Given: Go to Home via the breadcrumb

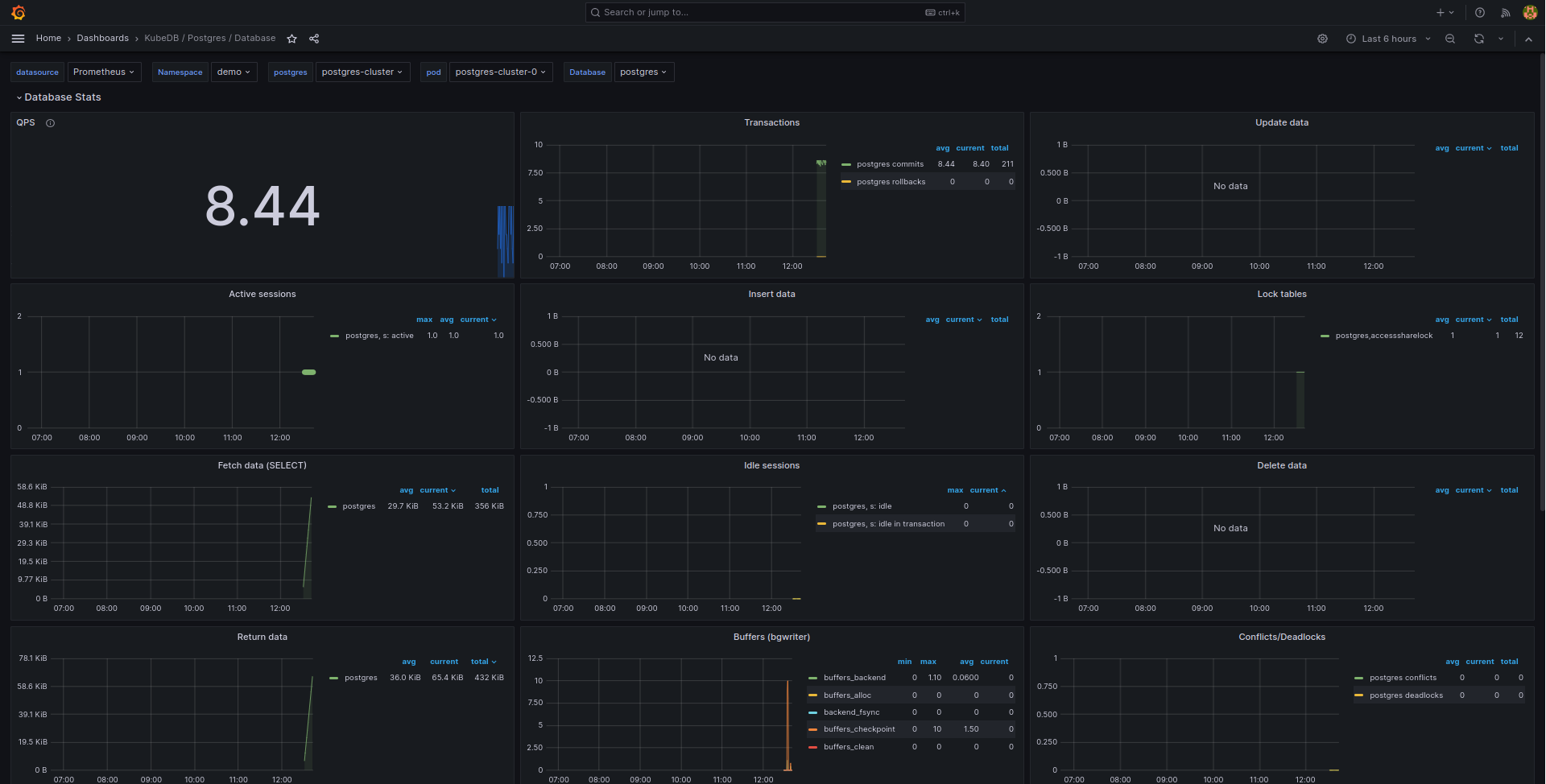Looking at the screenshot, I should tap(48, 38).
